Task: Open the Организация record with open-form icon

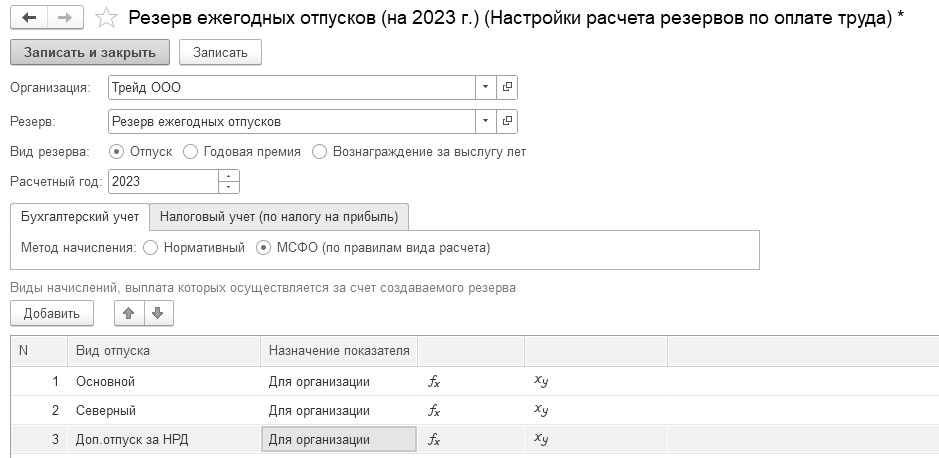Action: point(507,87)
